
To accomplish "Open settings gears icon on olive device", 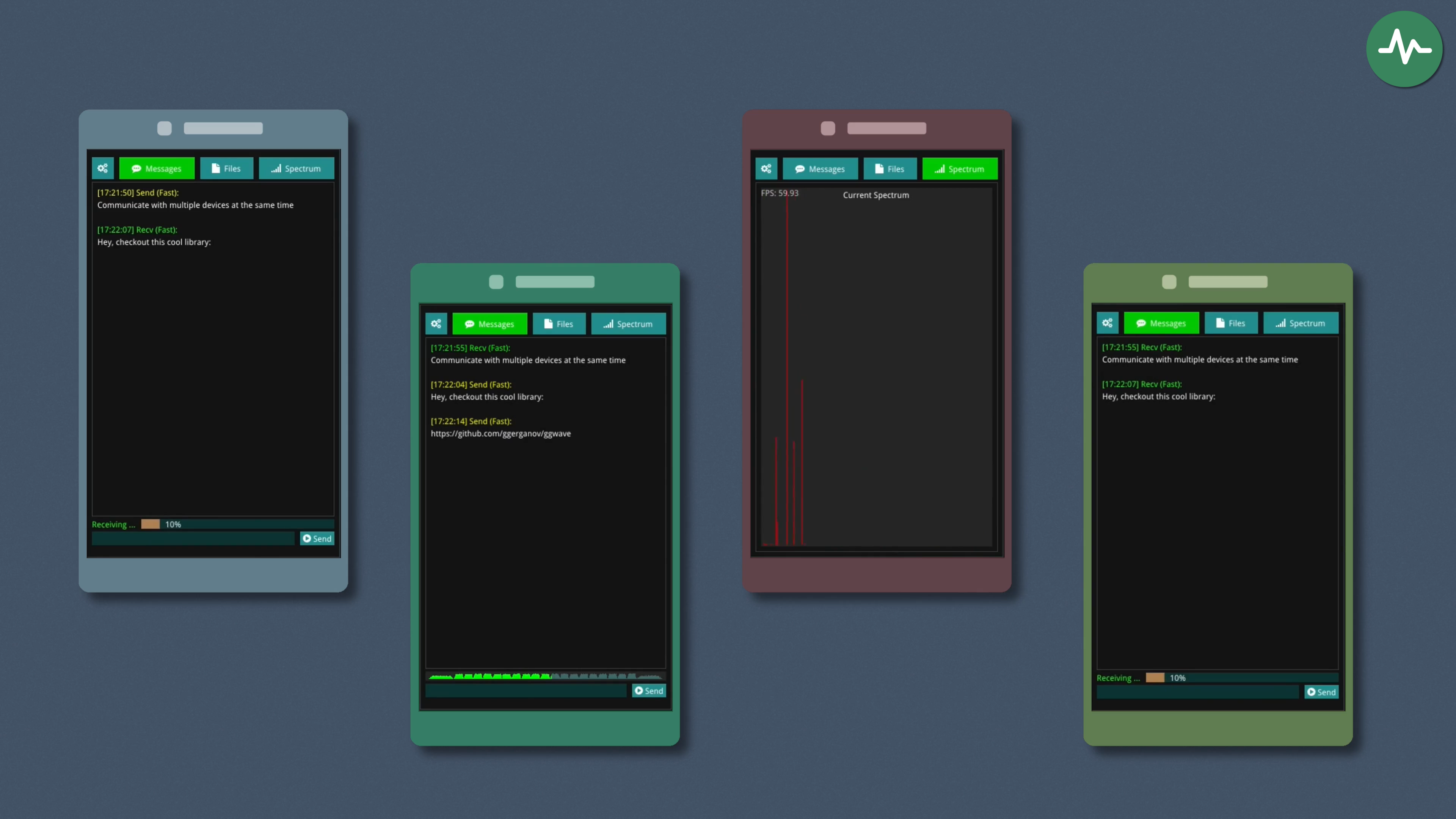I will (x=1107, y=323).
